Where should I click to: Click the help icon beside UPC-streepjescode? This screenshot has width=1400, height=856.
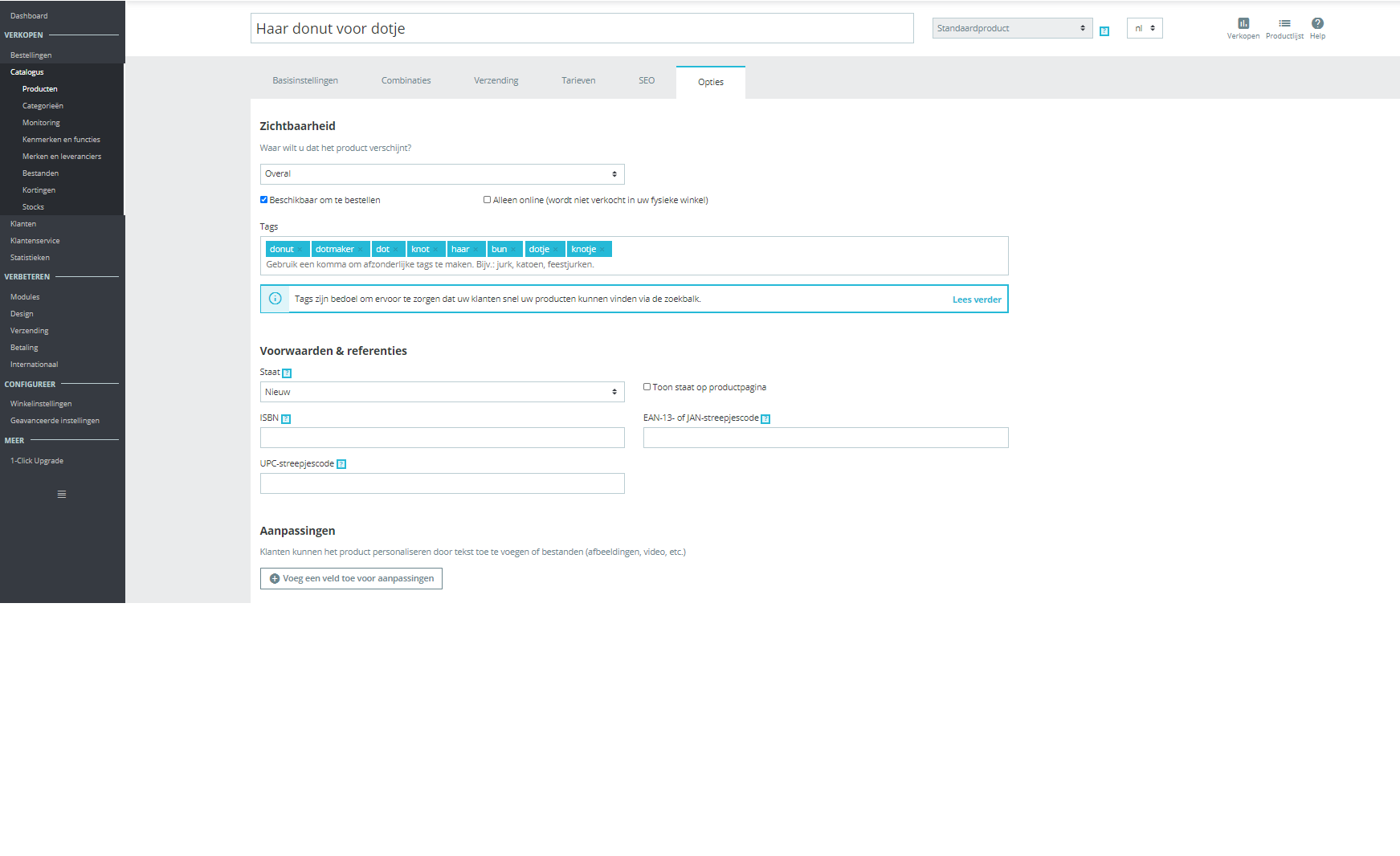pos(341,464)
